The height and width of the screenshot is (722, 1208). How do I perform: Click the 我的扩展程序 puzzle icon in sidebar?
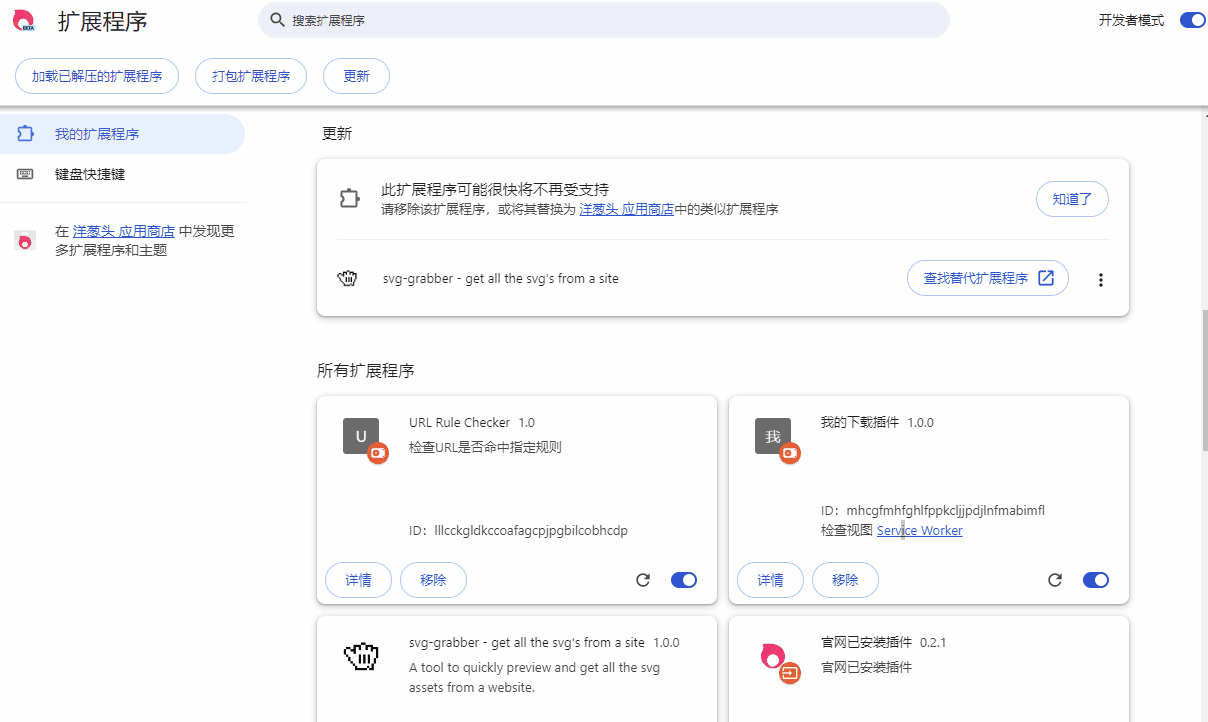(x=24, y=133)
